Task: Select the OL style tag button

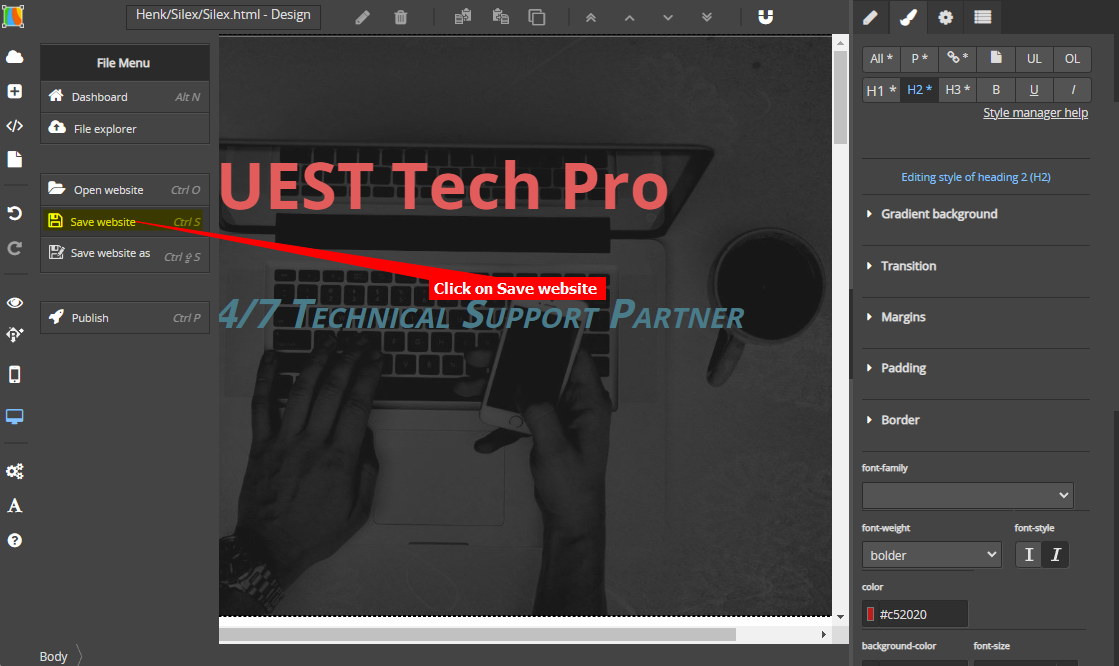Action: click(1072, 59)
